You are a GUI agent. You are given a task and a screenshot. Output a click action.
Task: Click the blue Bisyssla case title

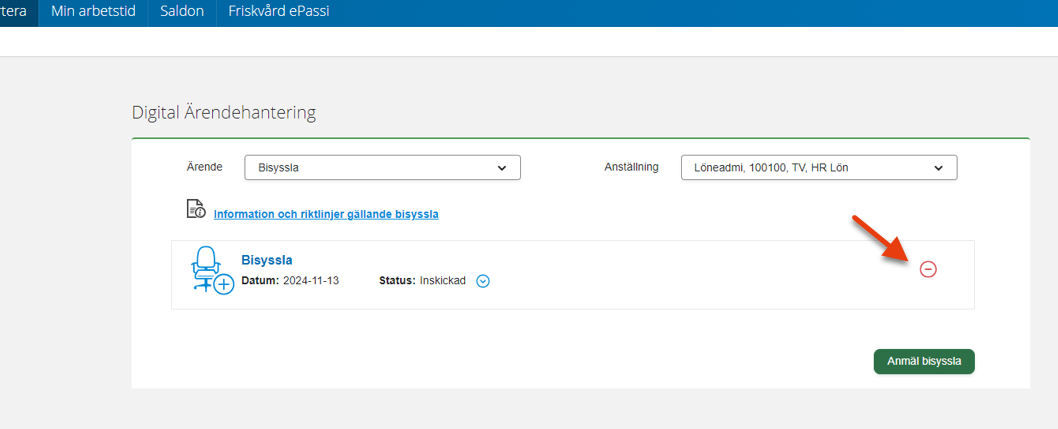tap(267, 260)
